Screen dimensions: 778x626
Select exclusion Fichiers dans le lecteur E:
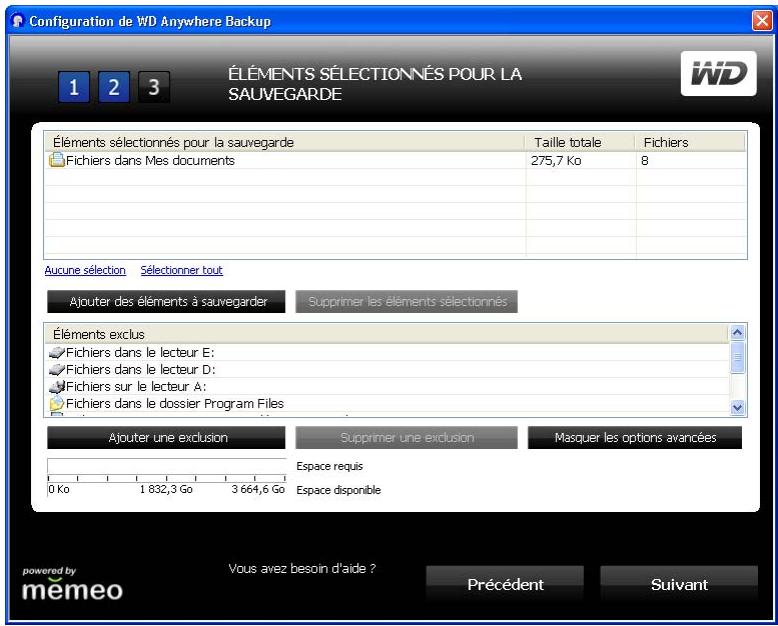click(387, 353)
